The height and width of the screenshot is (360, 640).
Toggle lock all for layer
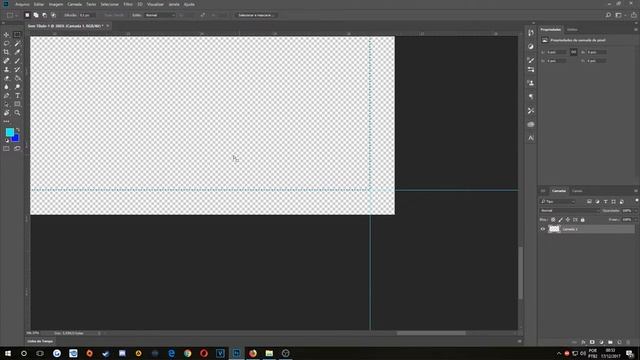click(582, 220)
